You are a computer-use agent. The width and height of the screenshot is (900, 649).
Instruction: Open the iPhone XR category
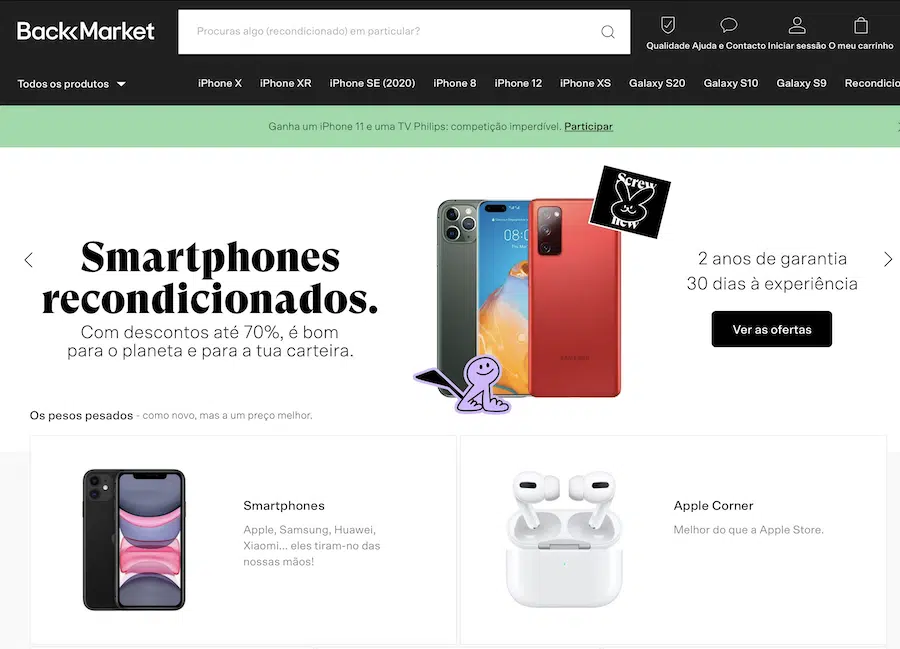tap(285, 83)
